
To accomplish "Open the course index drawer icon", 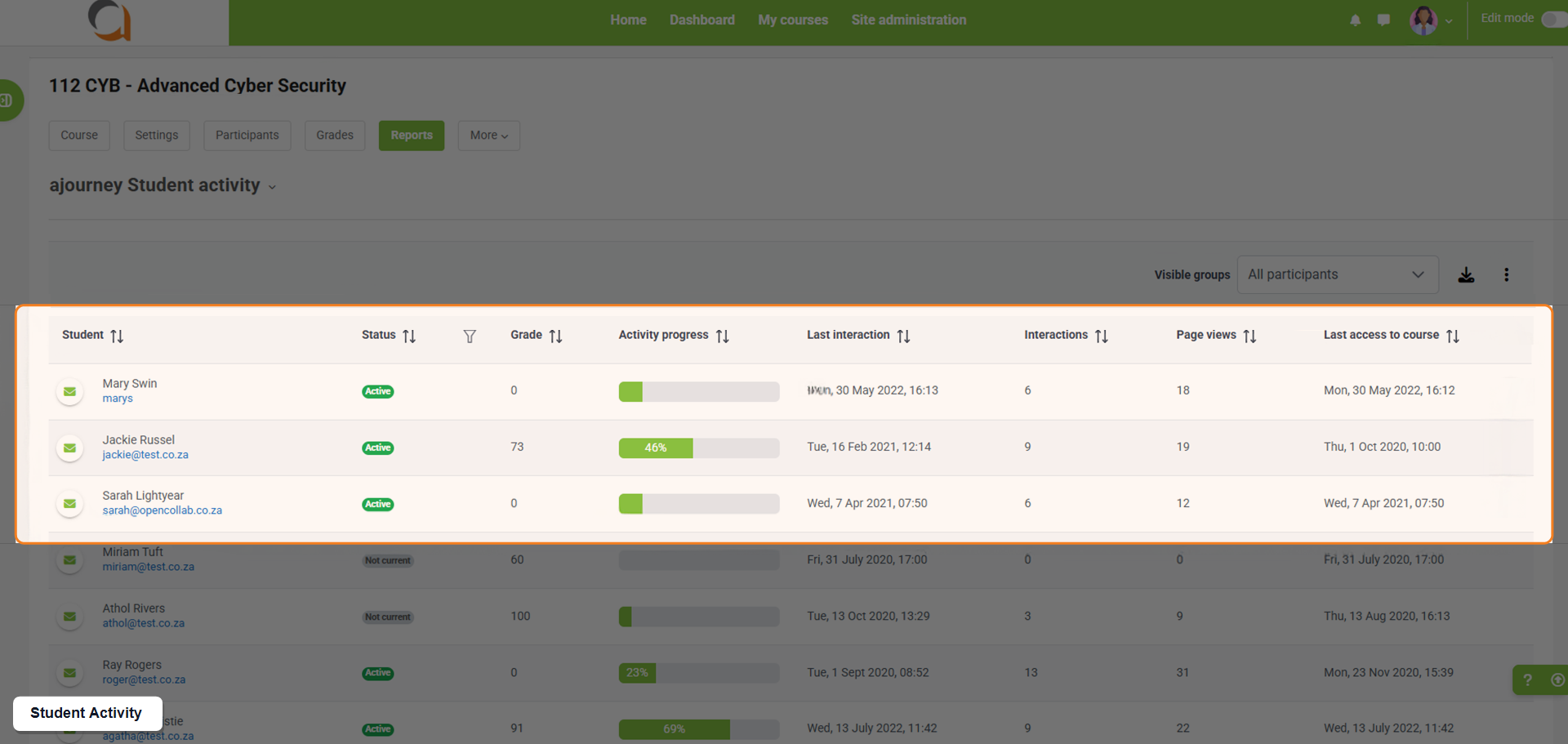I will [x=7, y=100].
